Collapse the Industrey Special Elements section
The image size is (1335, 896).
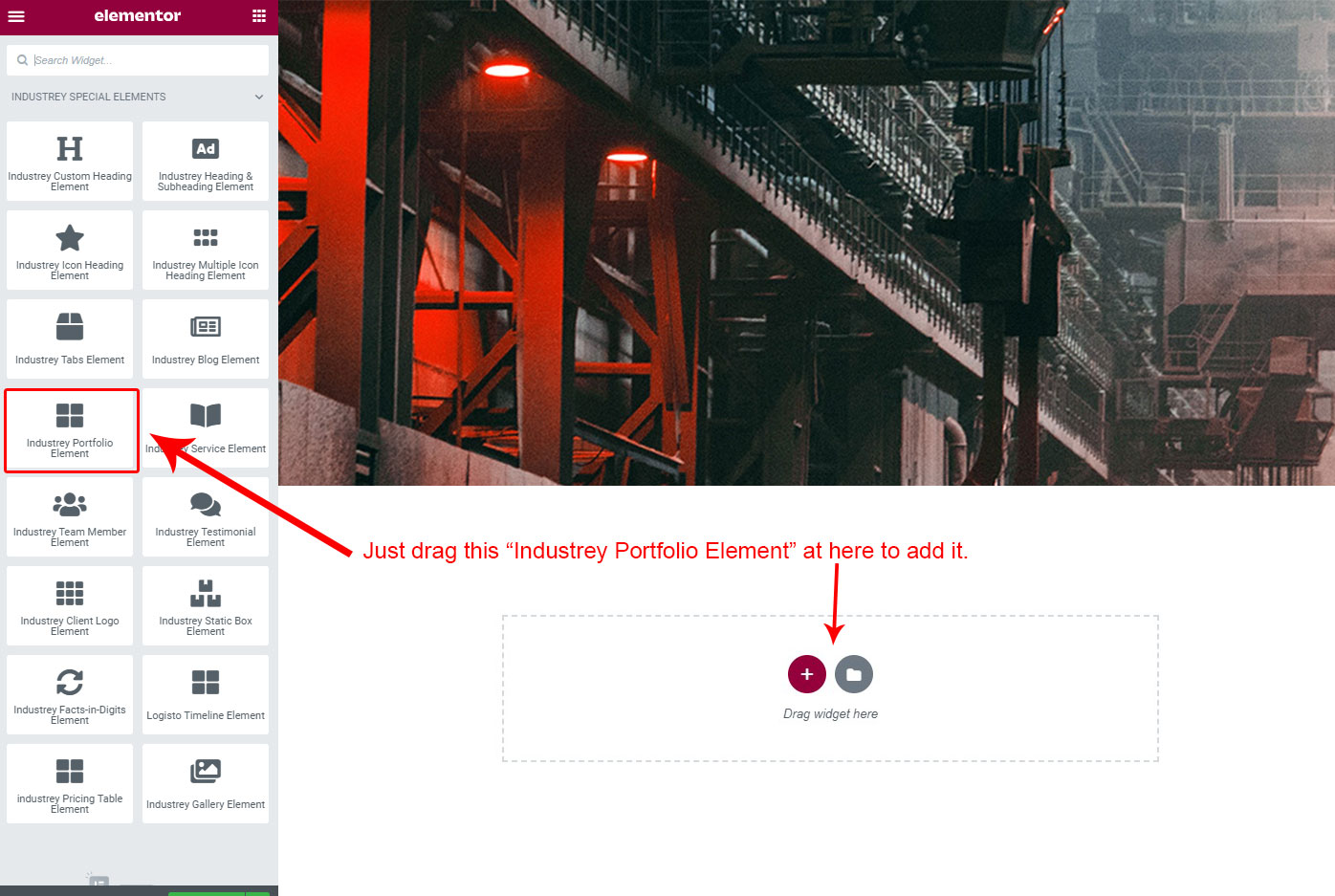(x=259, y=97)
